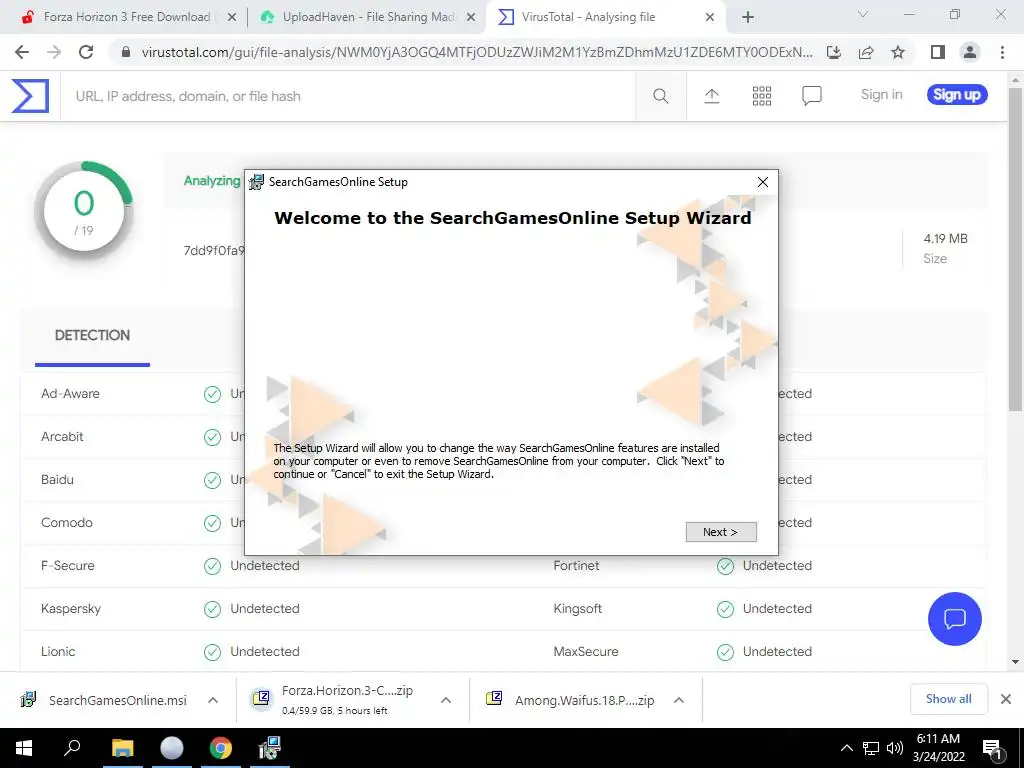Click the network tray icon
1024x768 pixels.
871,748
